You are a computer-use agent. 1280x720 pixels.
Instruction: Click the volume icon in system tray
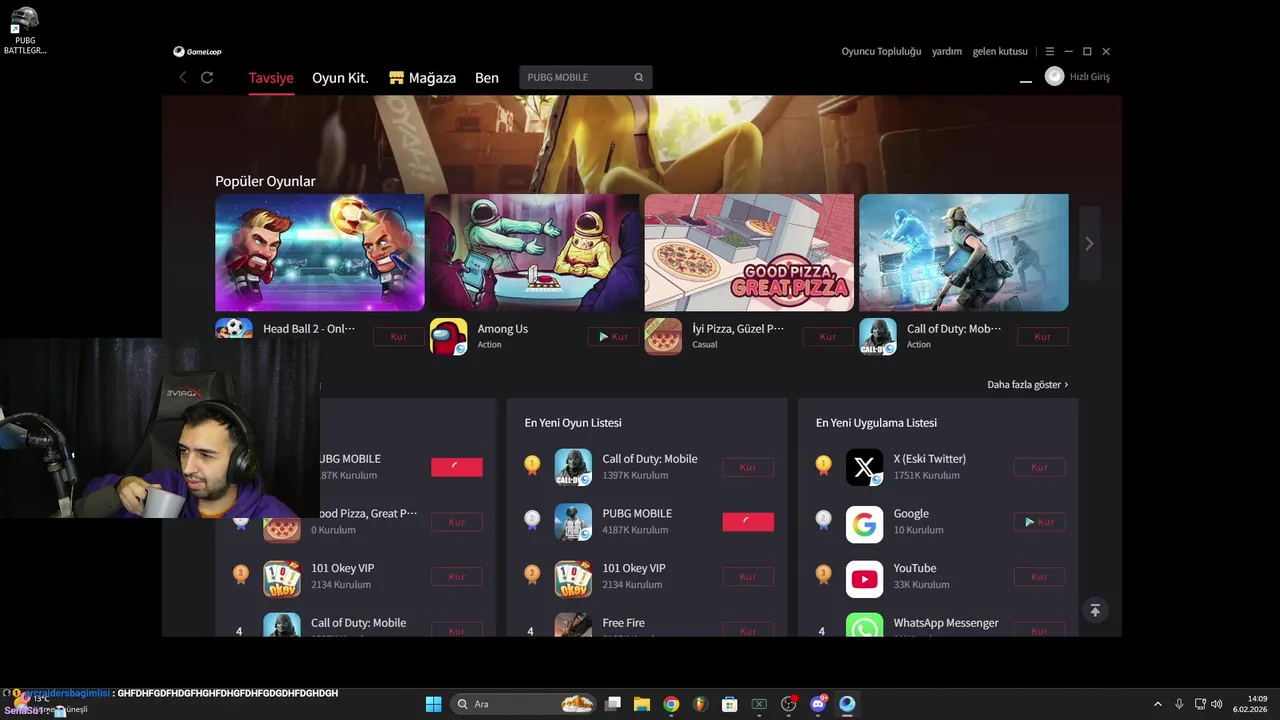click(1217, 704)
